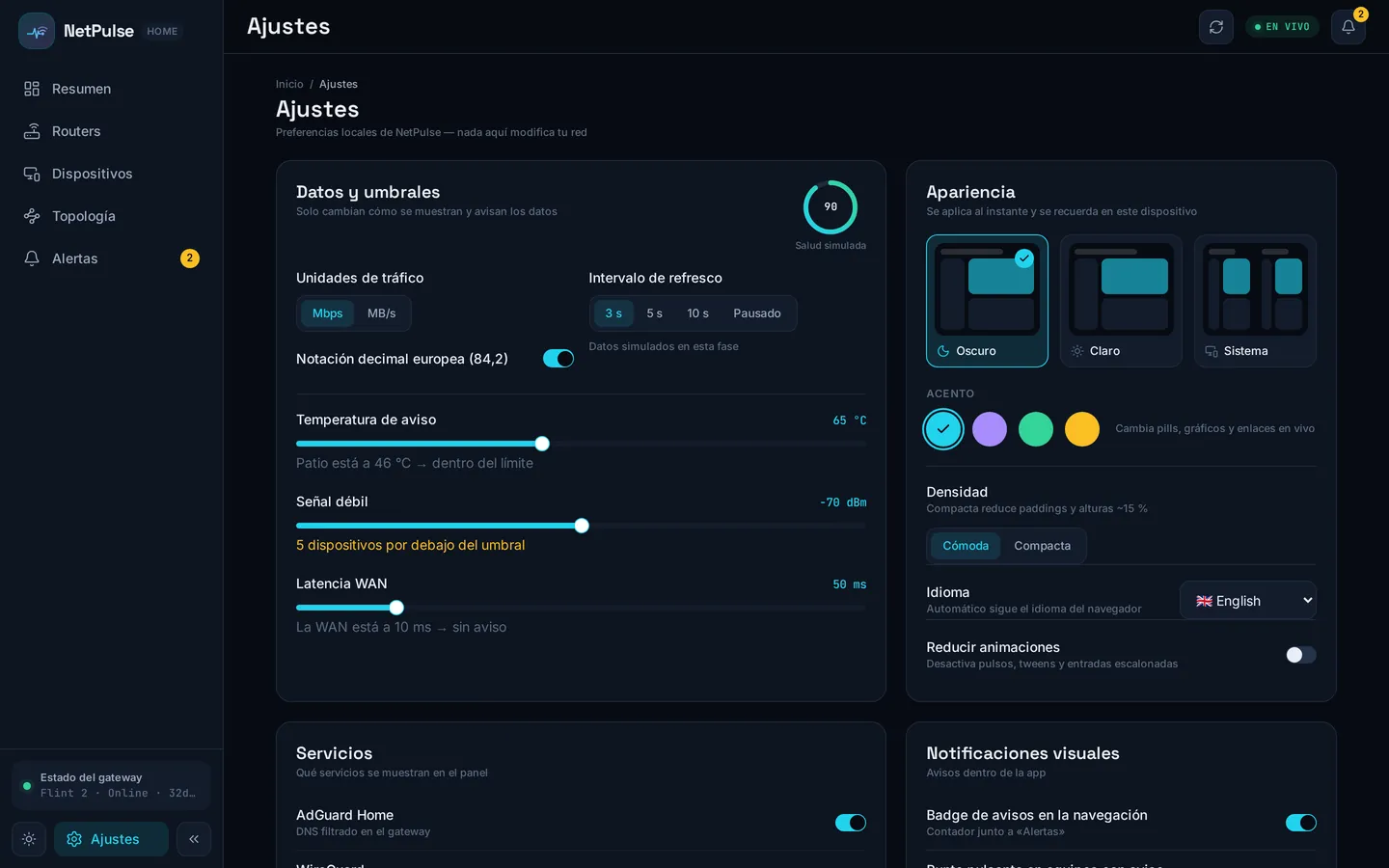The width and height of the screenshot is (1389, 868).
Task: Set refresh interval to 3 s
Action: pos(613,313)
